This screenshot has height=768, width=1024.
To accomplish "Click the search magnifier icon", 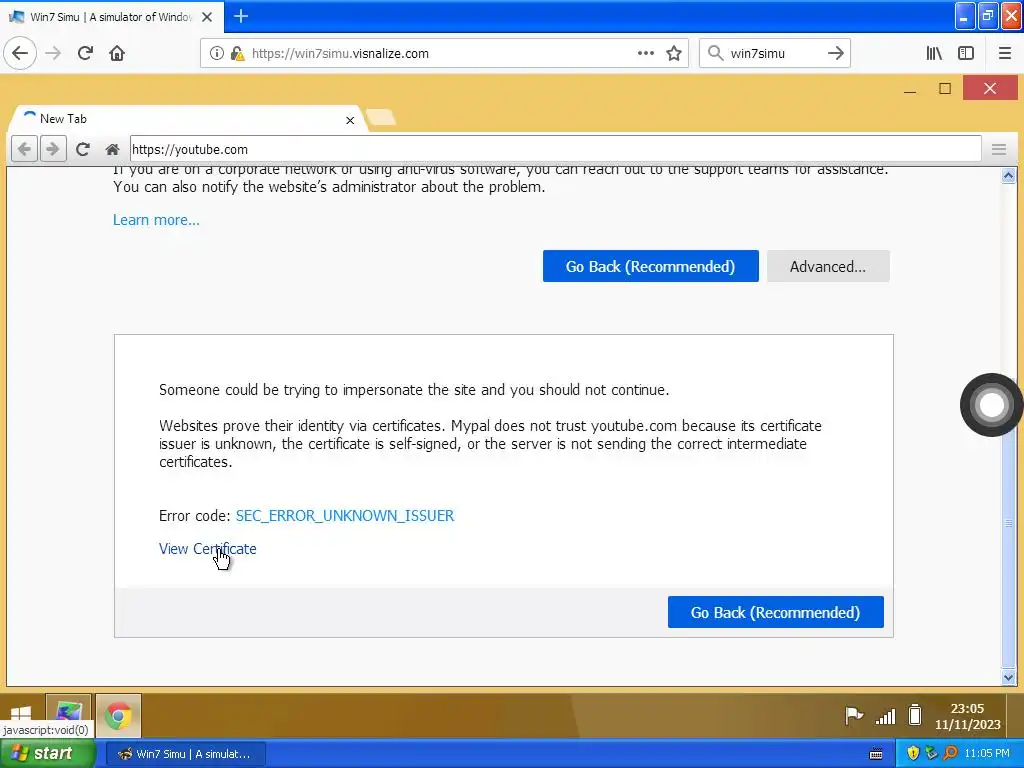I will 716,54.
